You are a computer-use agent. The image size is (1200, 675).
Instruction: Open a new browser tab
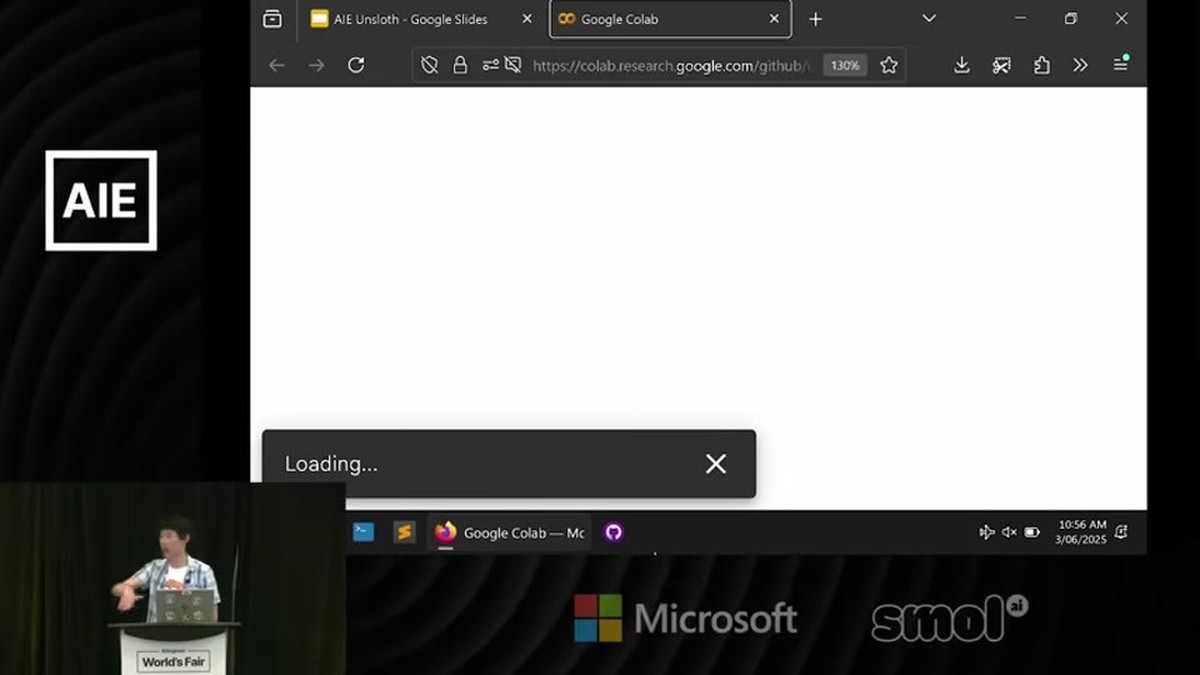click(816, 19)
